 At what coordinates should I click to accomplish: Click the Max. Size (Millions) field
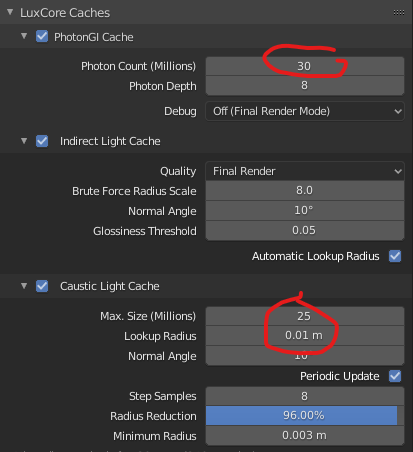point(305,316)
